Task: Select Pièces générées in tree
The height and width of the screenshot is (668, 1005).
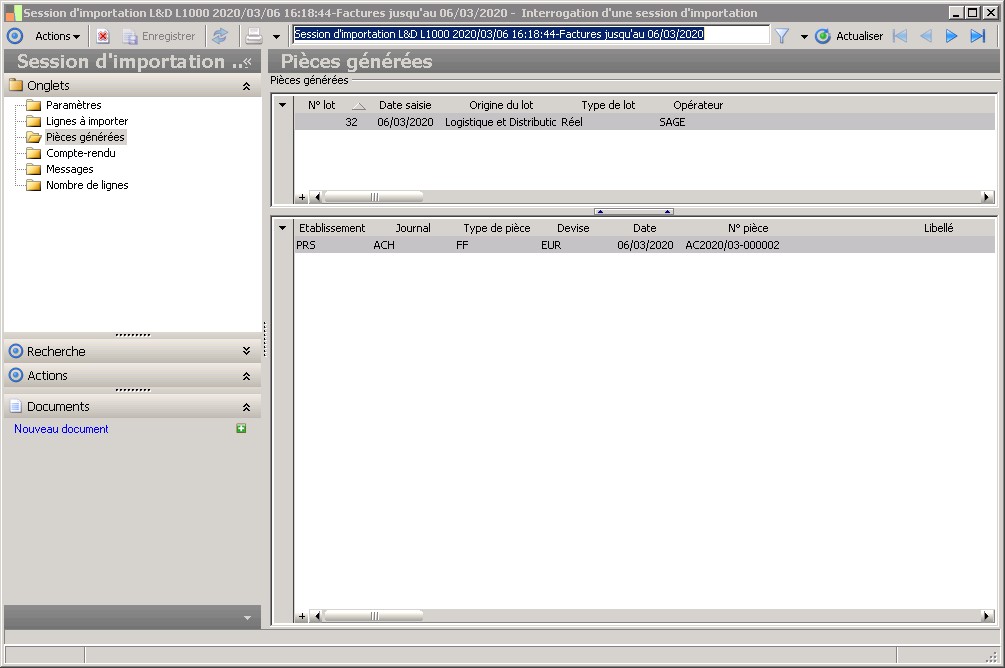Action: [x=85, y=137]
